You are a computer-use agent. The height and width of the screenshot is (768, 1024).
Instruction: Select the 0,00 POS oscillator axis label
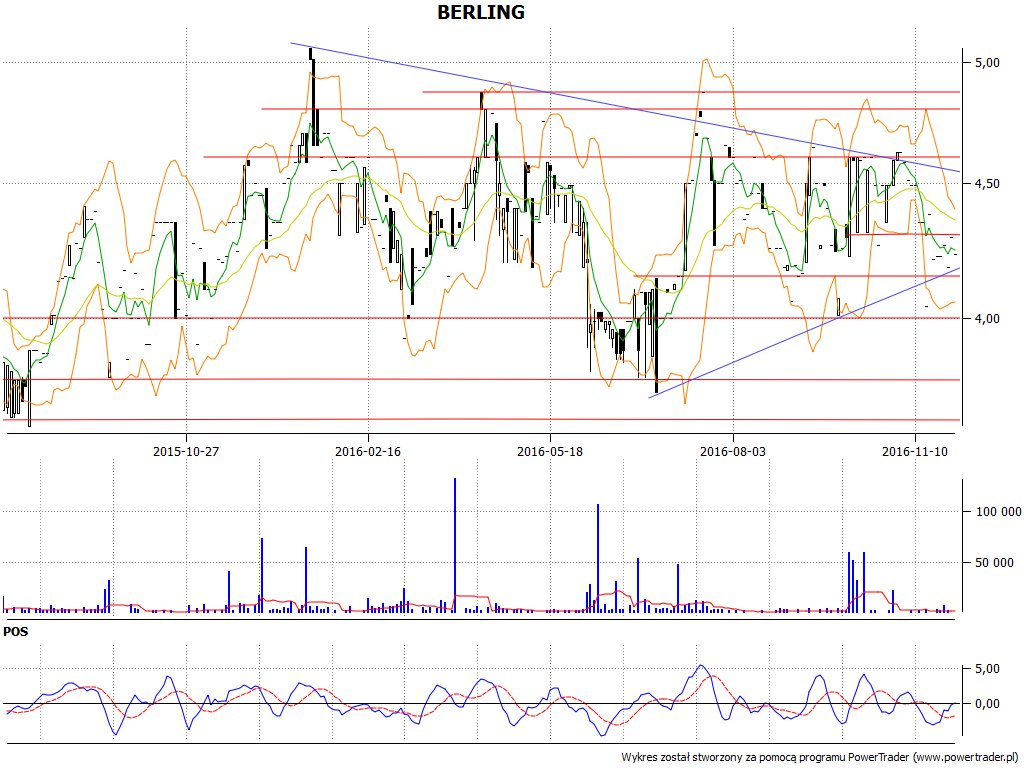pos(987,704)
